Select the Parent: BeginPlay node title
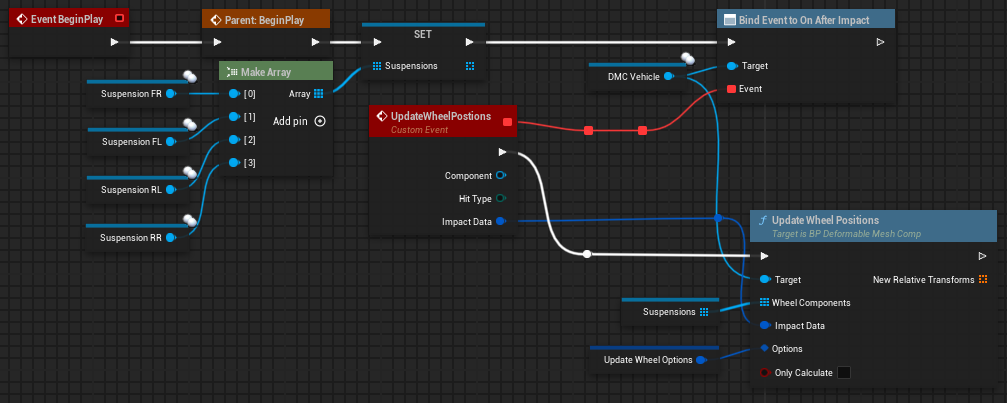Image resolution: width=1007 pixels, height=403 pixels. (265, 19)
